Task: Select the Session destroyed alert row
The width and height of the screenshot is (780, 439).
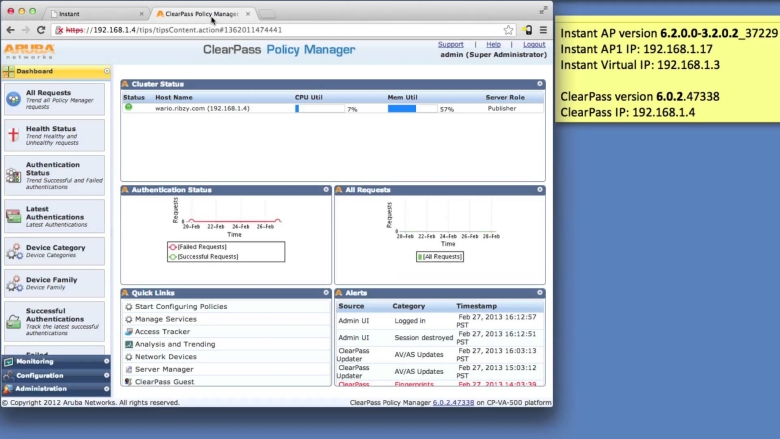Action: pos(440,338)
